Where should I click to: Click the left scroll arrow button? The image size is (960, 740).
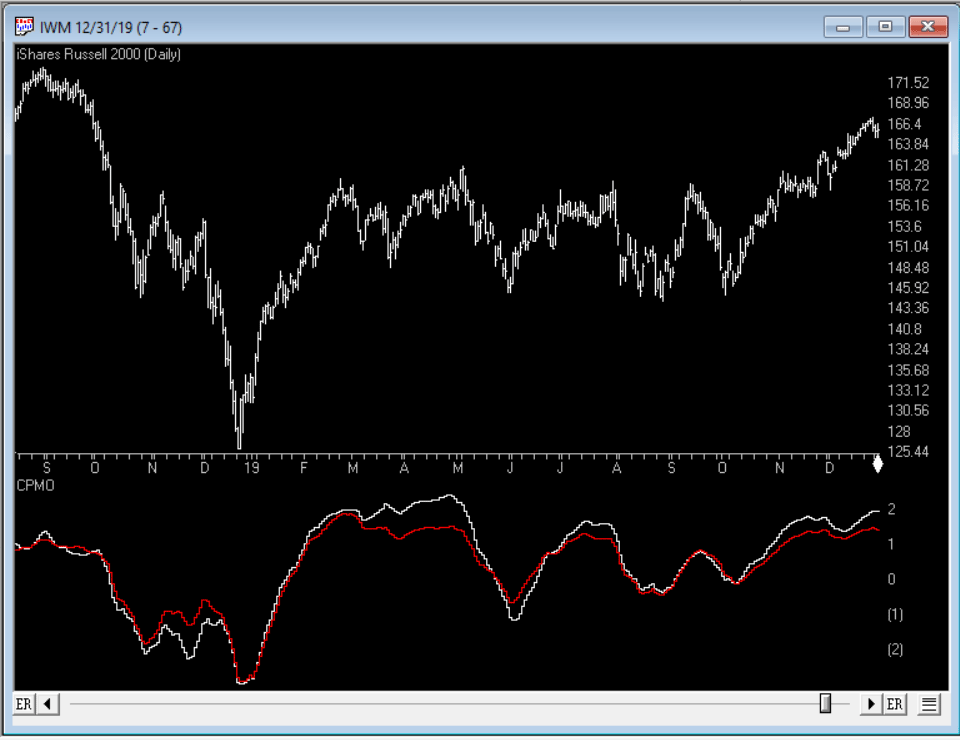[x=48, y=704]
